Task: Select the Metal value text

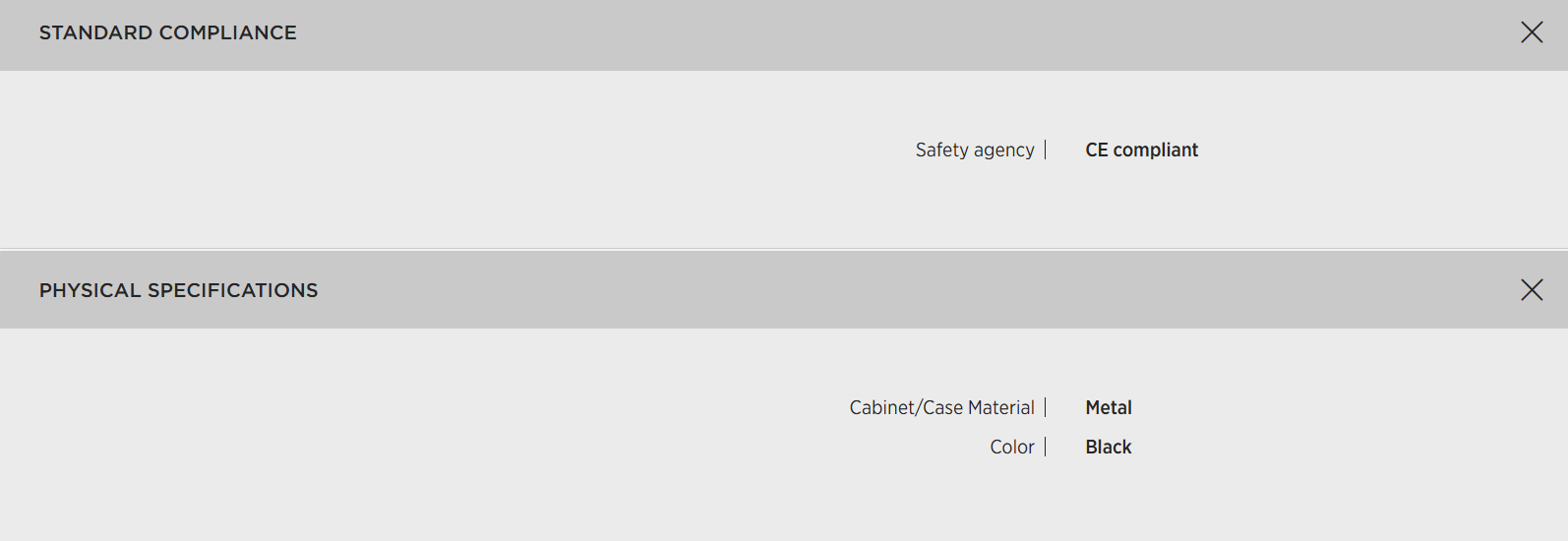Action: (x=1109, y=407)
